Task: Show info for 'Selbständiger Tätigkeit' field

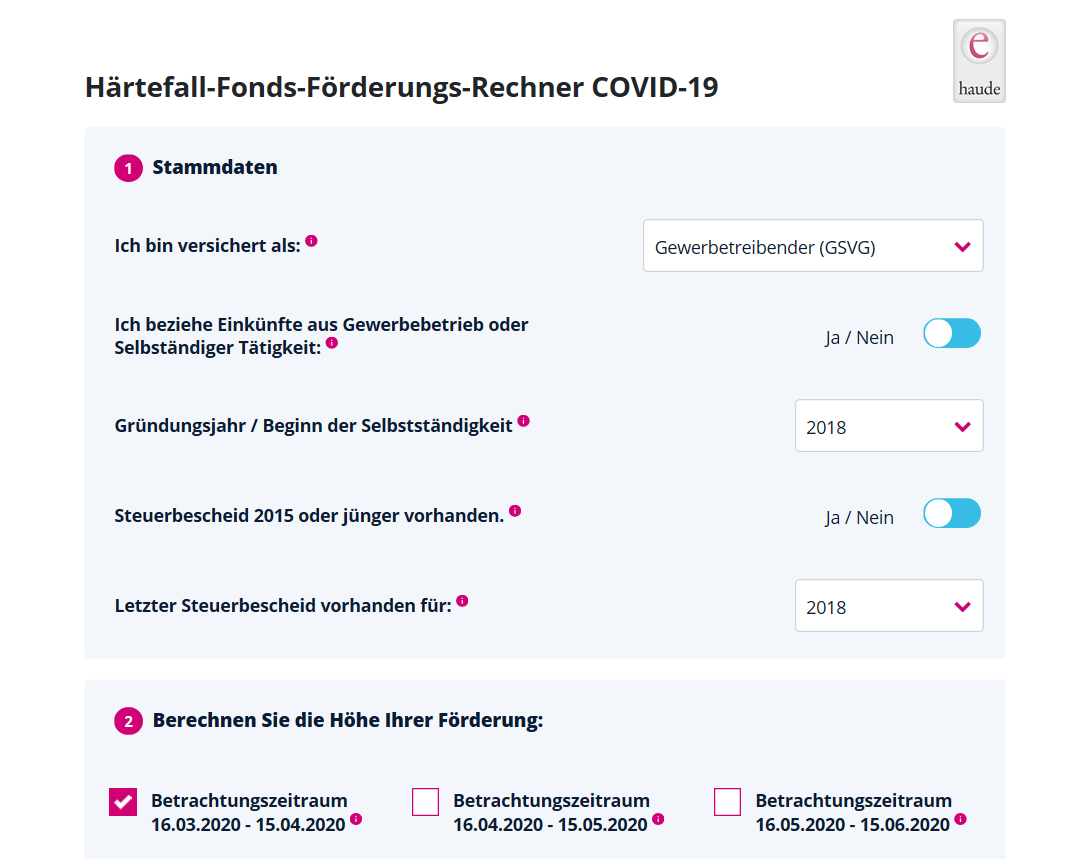Action: click(332, 343)
